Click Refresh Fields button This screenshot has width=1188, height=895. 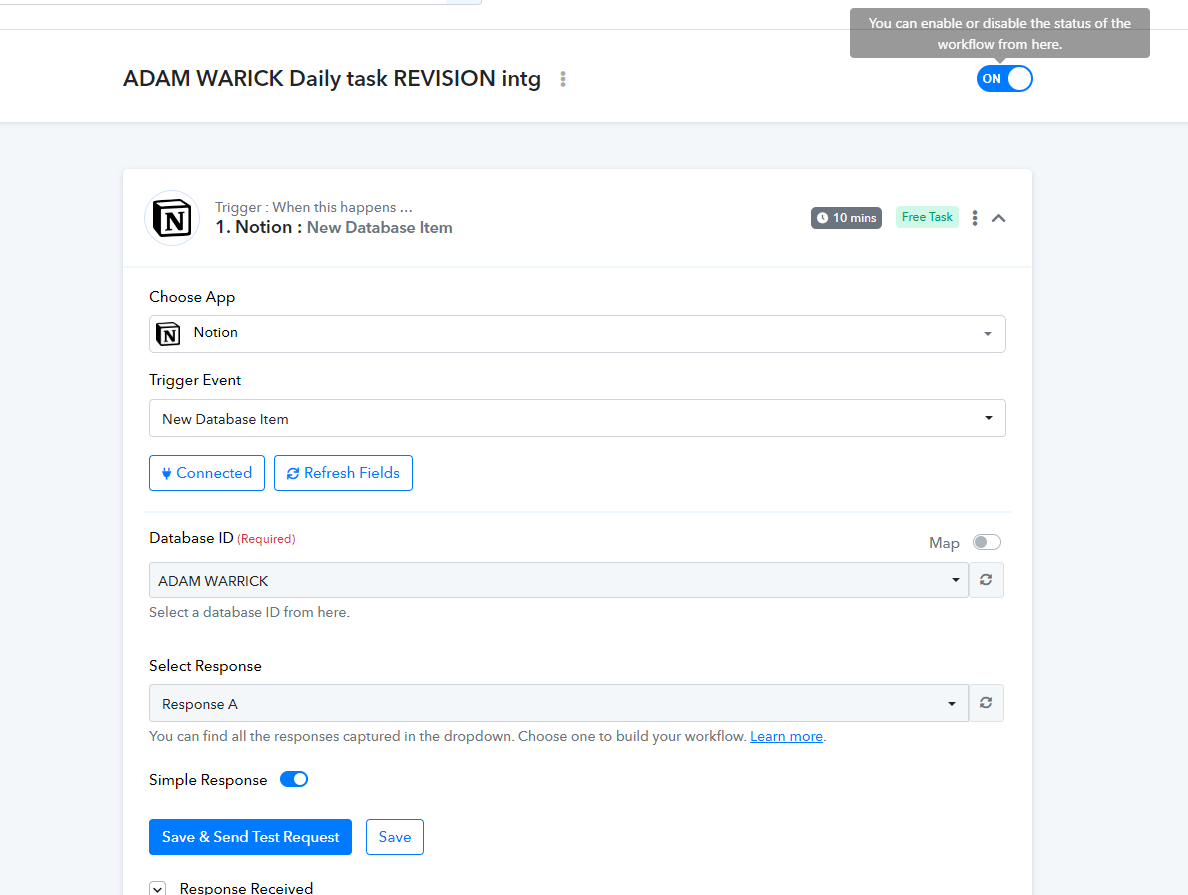coord(343,473)
